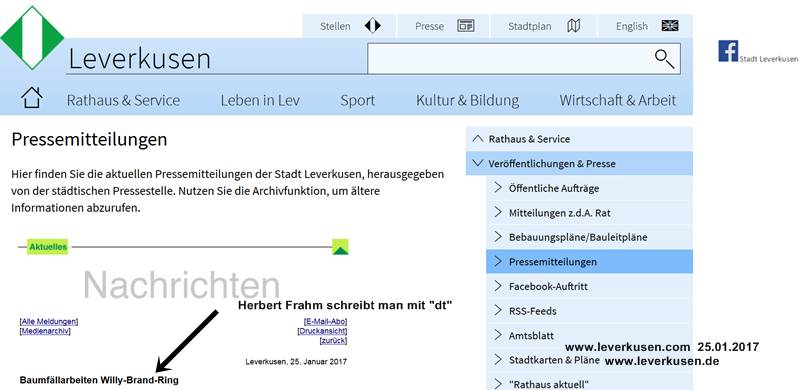Click the zurück link
This screenshot has width=800, height=390.
coord(333,340)
